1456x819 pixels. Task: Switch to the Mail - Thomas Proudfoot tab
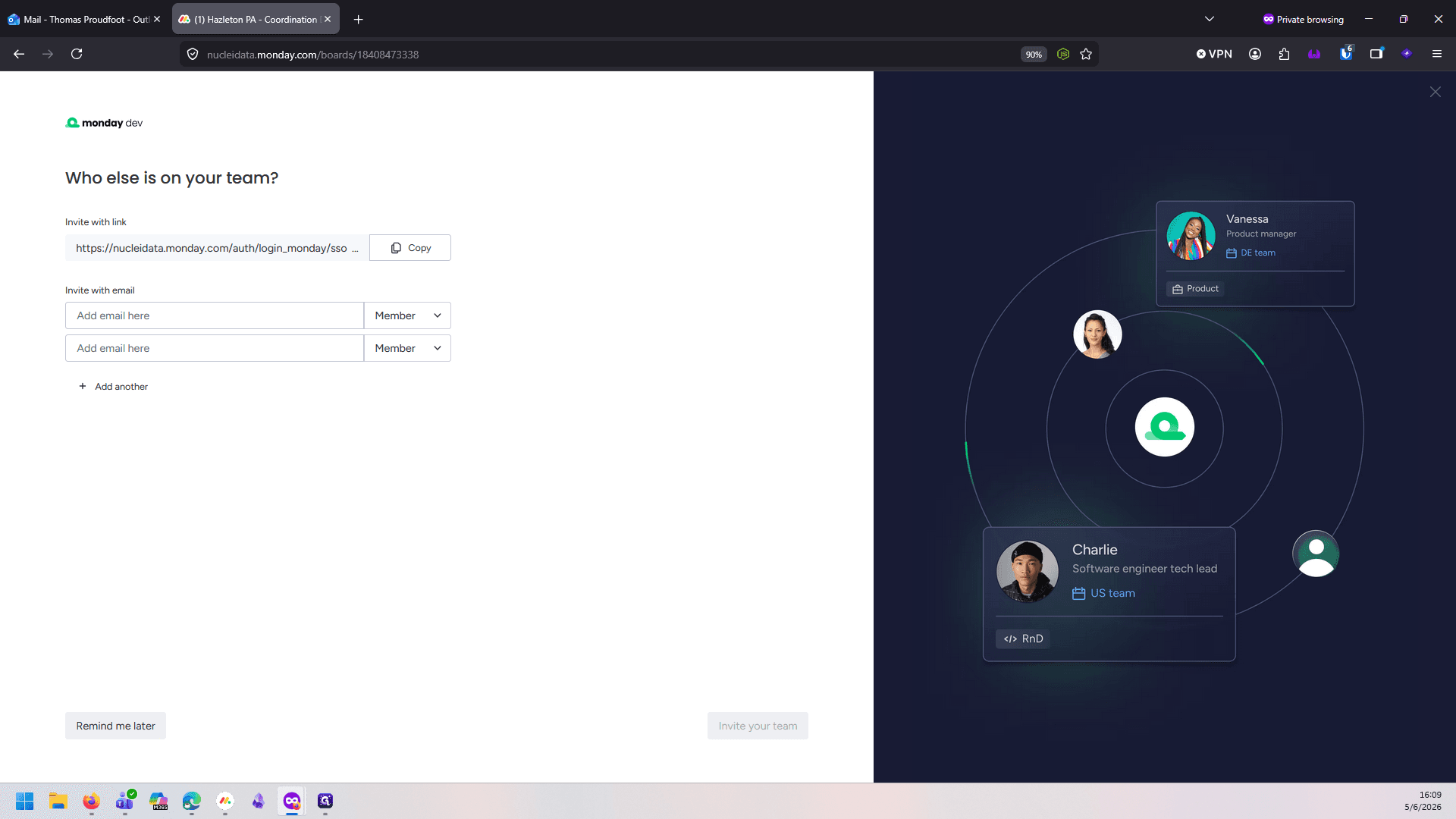[85, 19]
